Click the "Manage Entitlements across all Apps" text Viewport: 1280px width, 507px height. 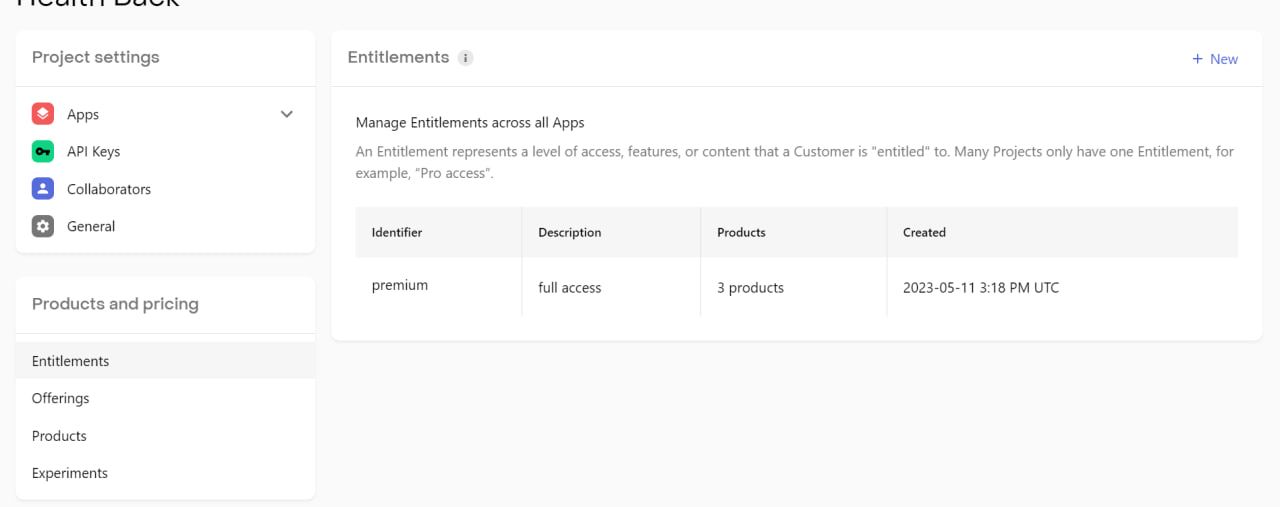coord(470,122)
